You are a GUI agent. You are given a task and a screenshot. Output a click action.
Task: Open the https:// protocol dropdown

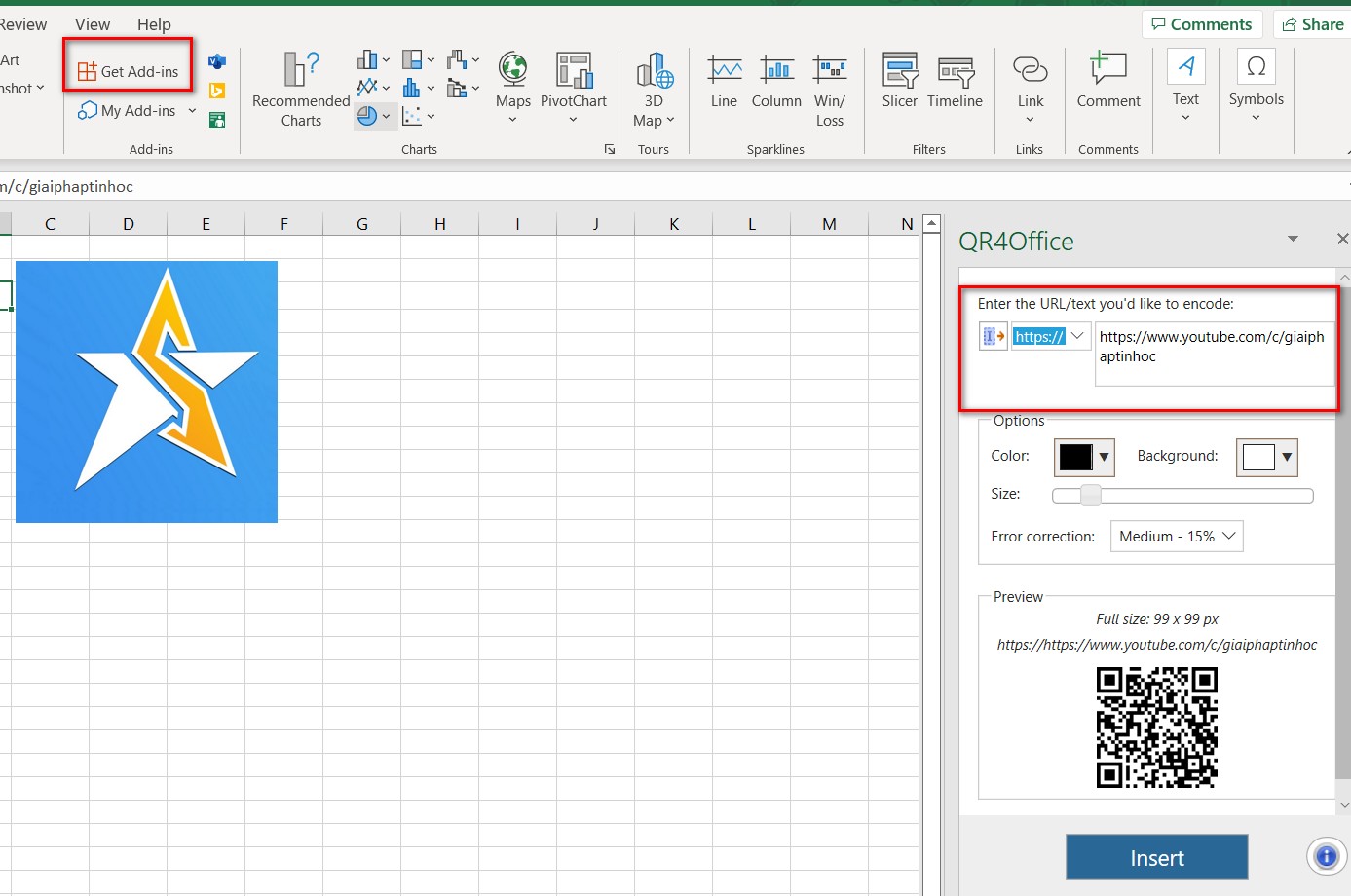(1051, 337)
